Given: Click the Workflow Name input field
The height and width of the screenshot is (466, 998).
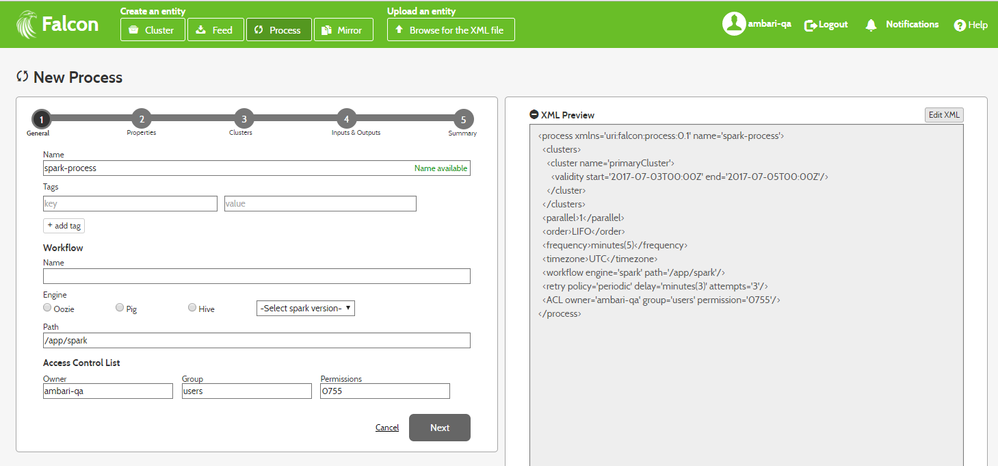Looking at the screenshot, I should tap(257, 276).
